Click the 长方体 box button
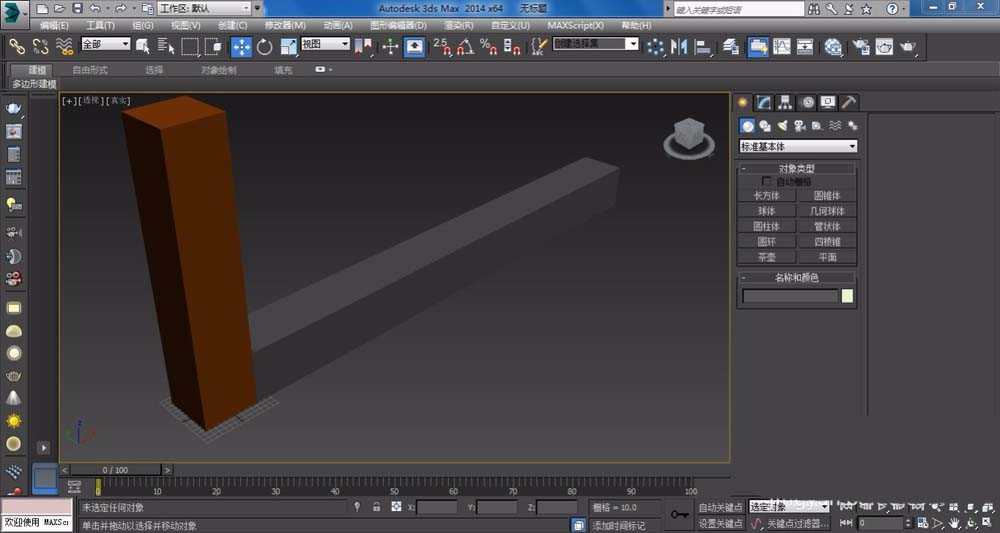 (767, 196)
